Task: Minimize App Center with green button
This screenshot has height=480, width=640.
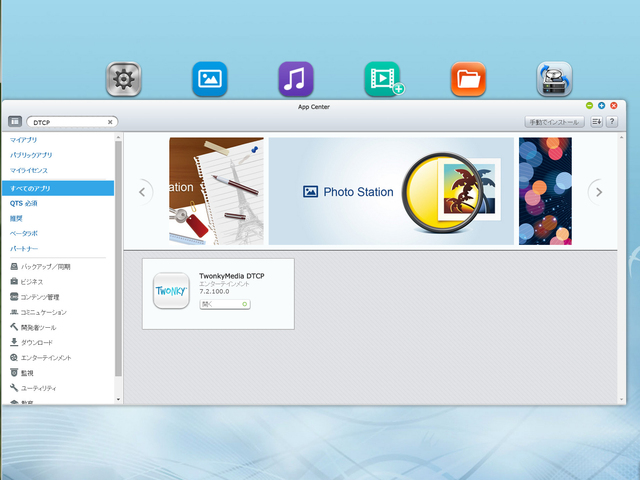Action: 589,106
